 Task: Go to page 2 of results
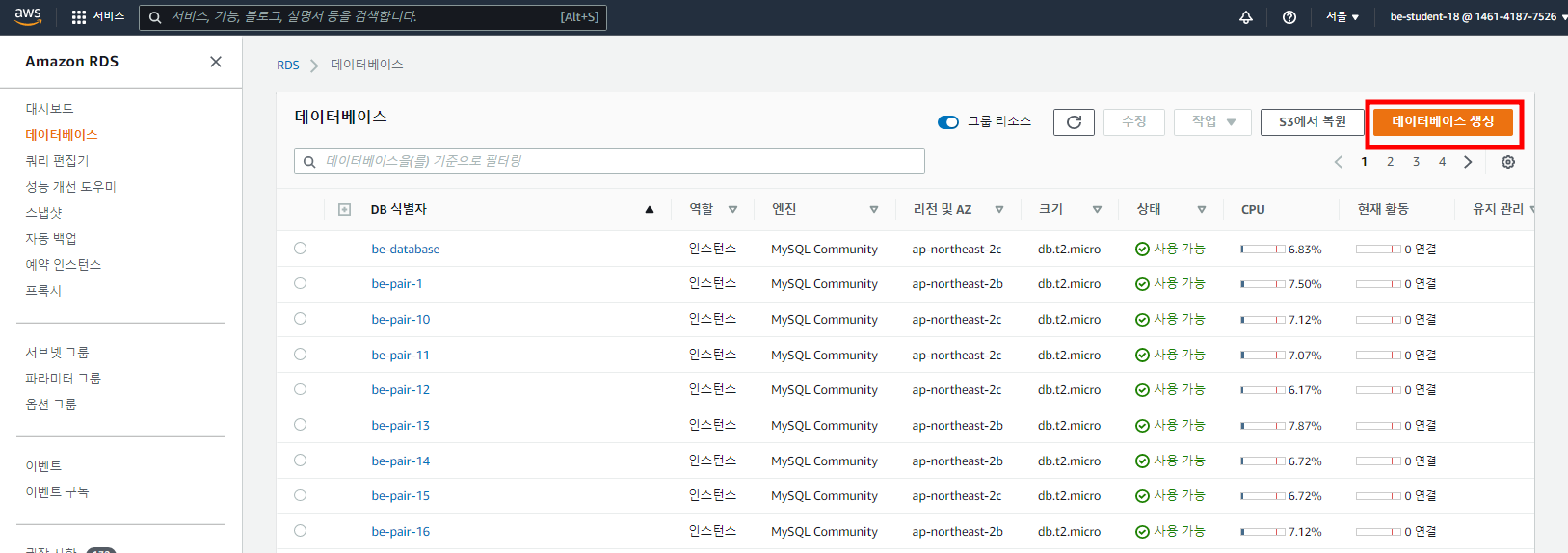pyautogui.click(x=1390, y=162)
